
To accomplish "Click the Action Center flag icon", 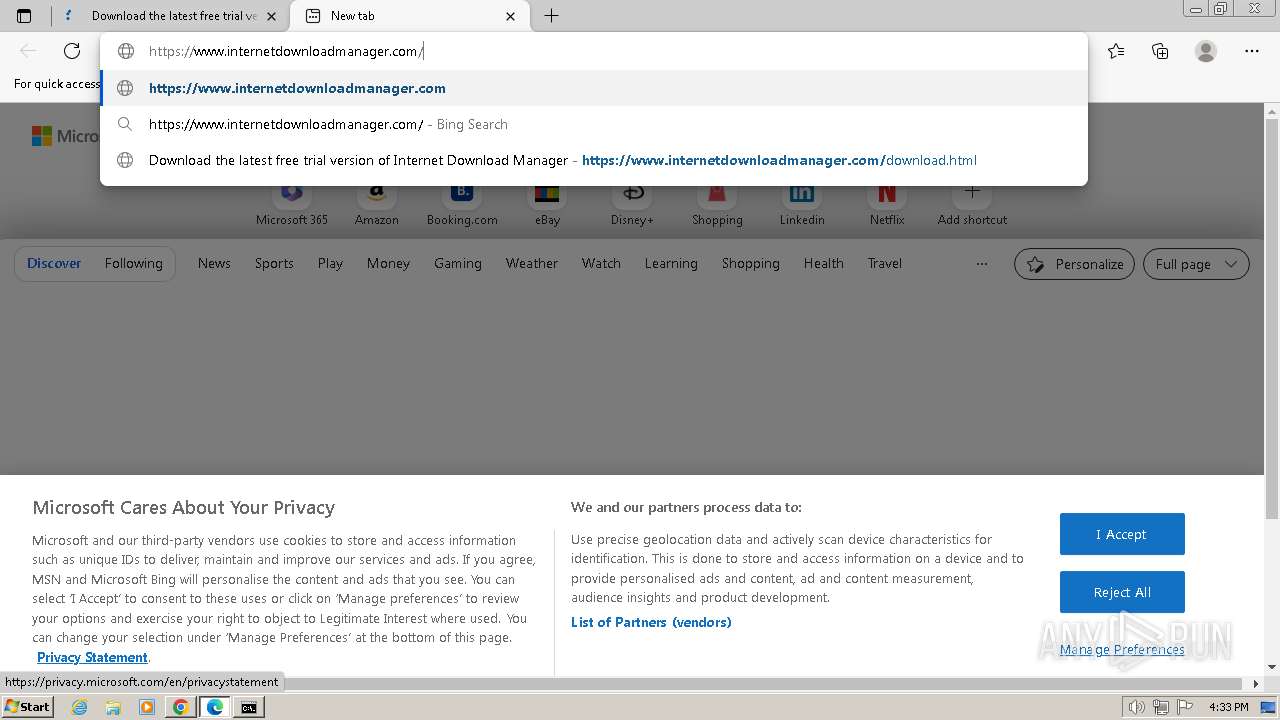I will tap(1183, 707).
